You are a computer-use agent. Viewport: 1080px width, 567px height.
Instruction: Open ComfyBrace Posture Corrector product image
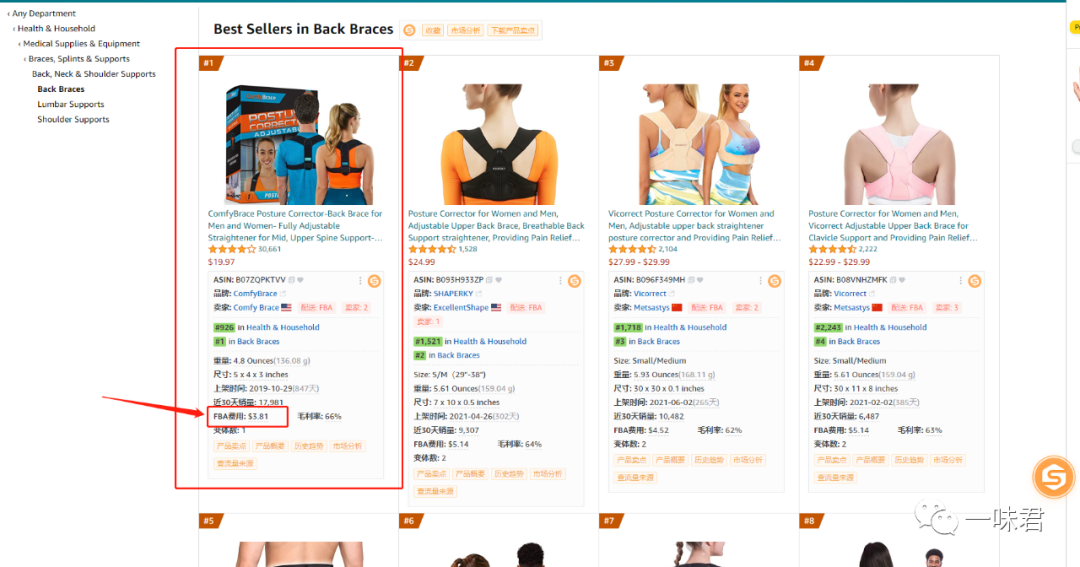click(300, 144)
